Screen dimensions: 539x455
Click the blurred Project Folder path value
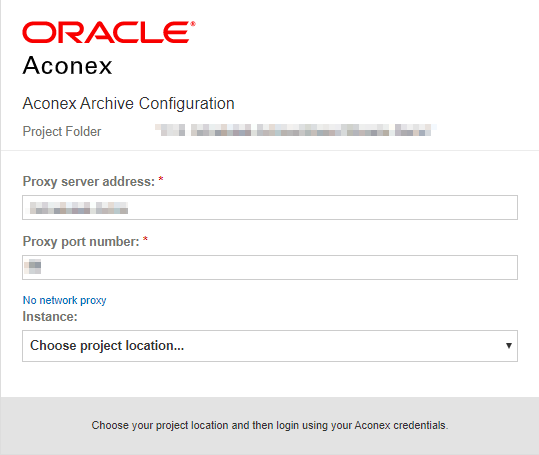pos(296,130)
